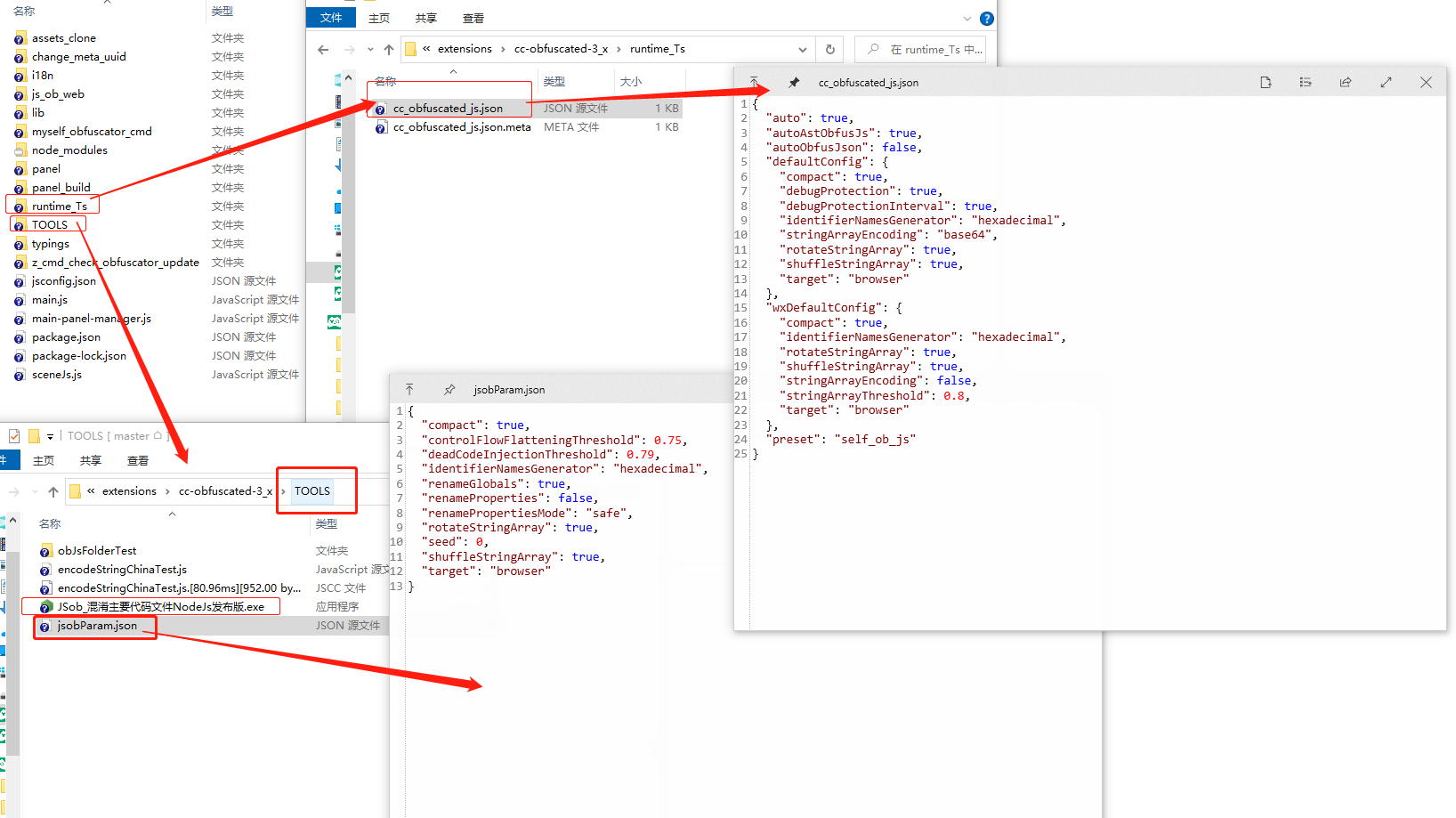The height and width of the screenshot is (818, 1456).
Task: Open the 查看 tab in TOOLS window
Action: click(x=138, y=460)
